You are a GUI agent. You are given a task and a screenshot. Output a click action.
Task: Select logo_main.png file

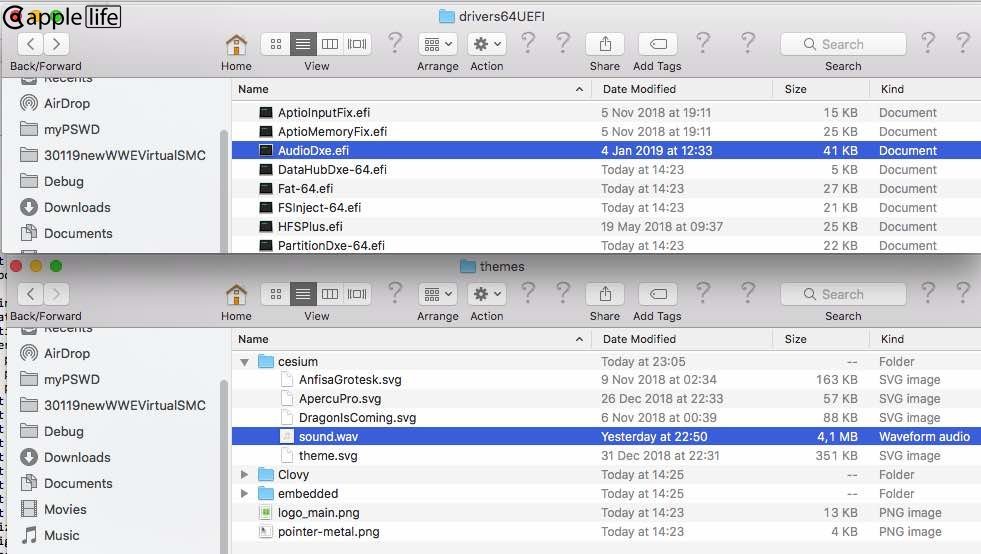(606, 513)
